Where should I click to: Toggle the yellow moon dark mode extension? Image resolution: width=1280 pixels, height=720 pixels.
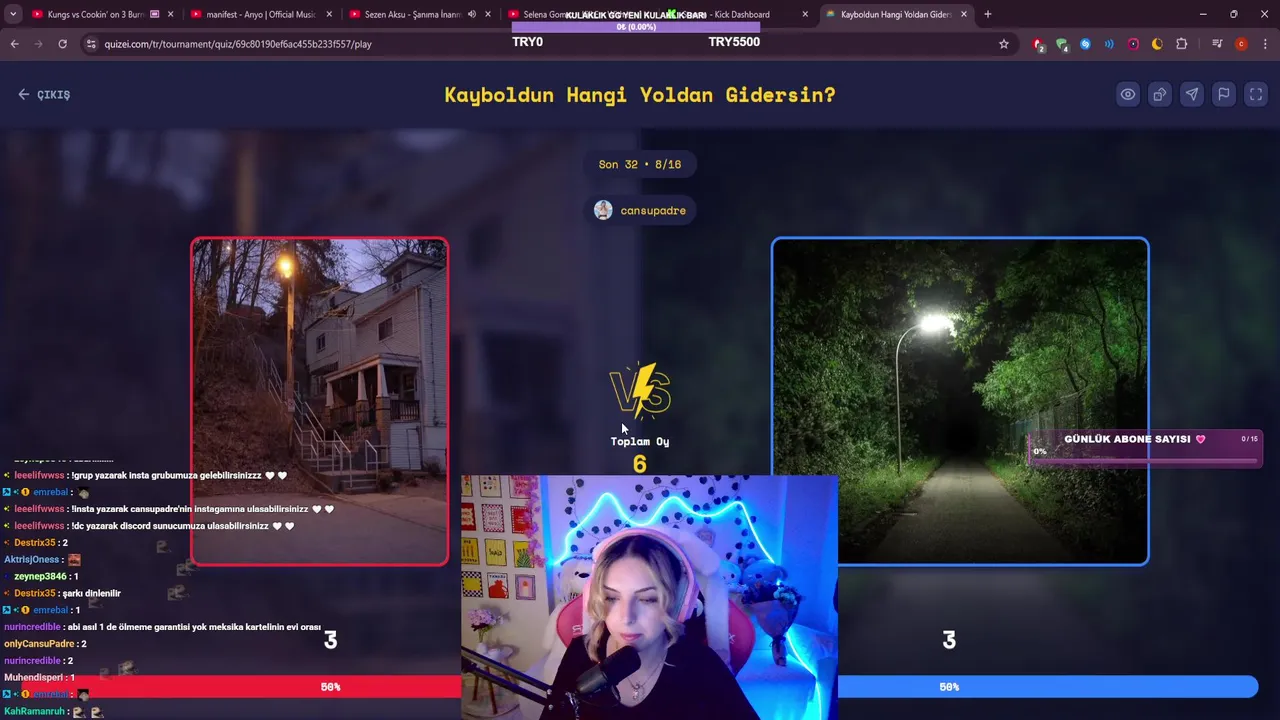pyautogui.click(x=1157, y=44)
